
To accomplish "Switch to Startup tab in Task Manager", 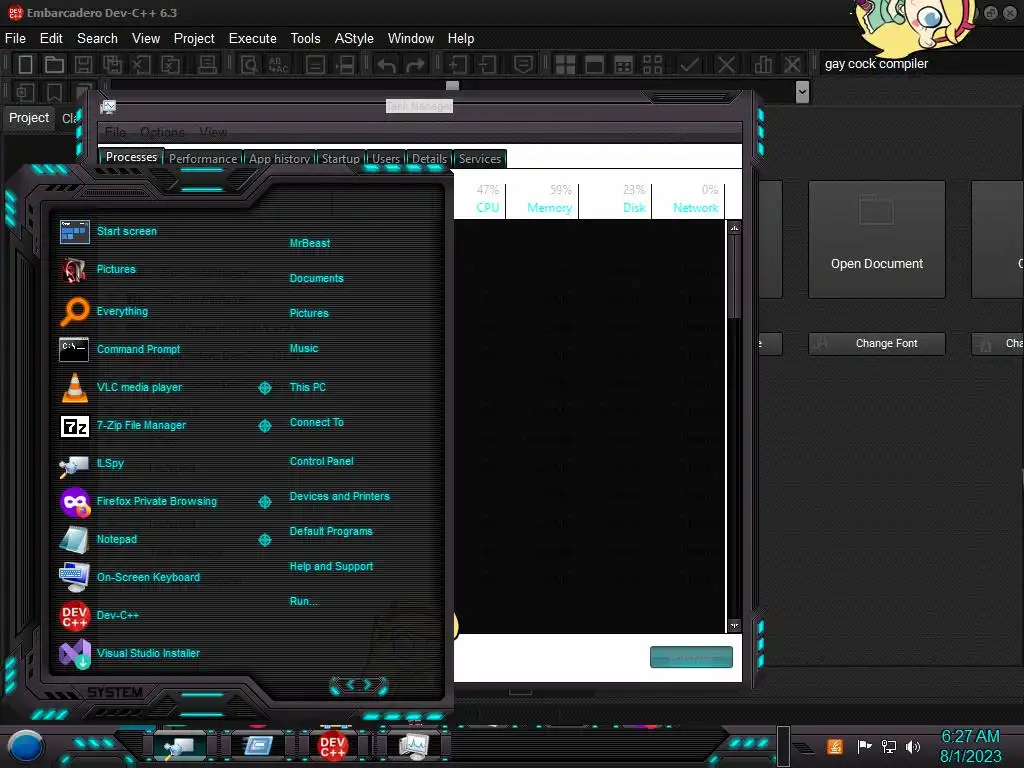I will pyautogui.click(x=340, y=159).
